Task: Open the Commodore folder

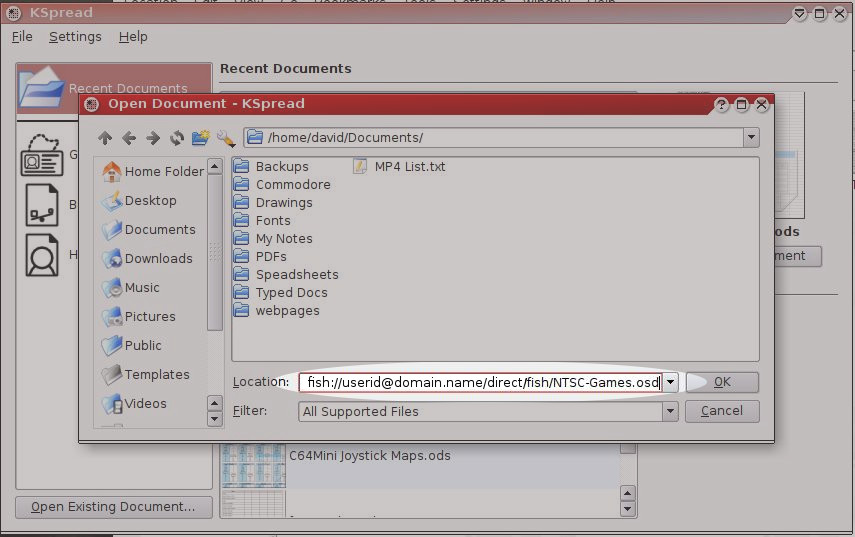Action: (x=282, y=184)
